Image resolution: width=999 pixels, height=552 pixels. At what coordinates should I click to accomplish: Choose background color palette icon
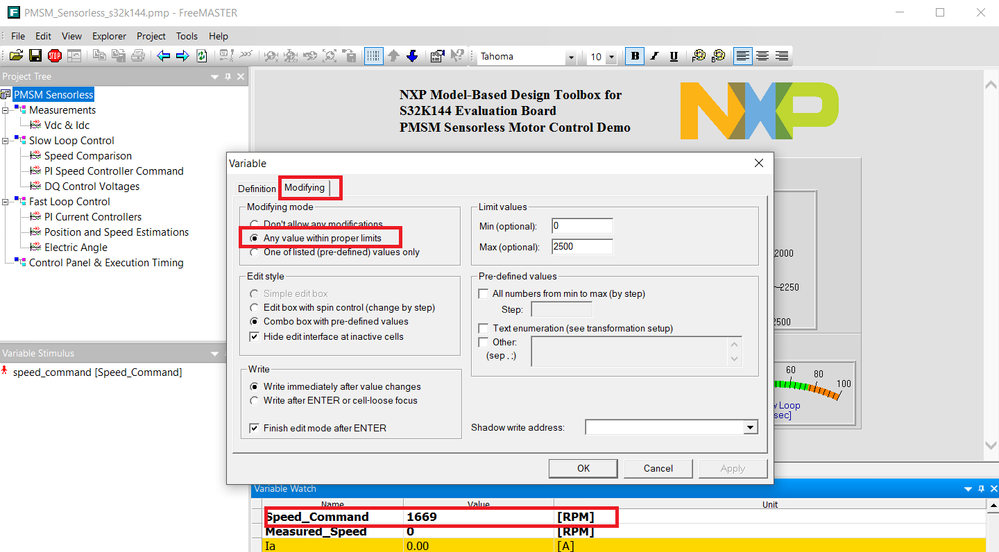(x=718, y=56)
